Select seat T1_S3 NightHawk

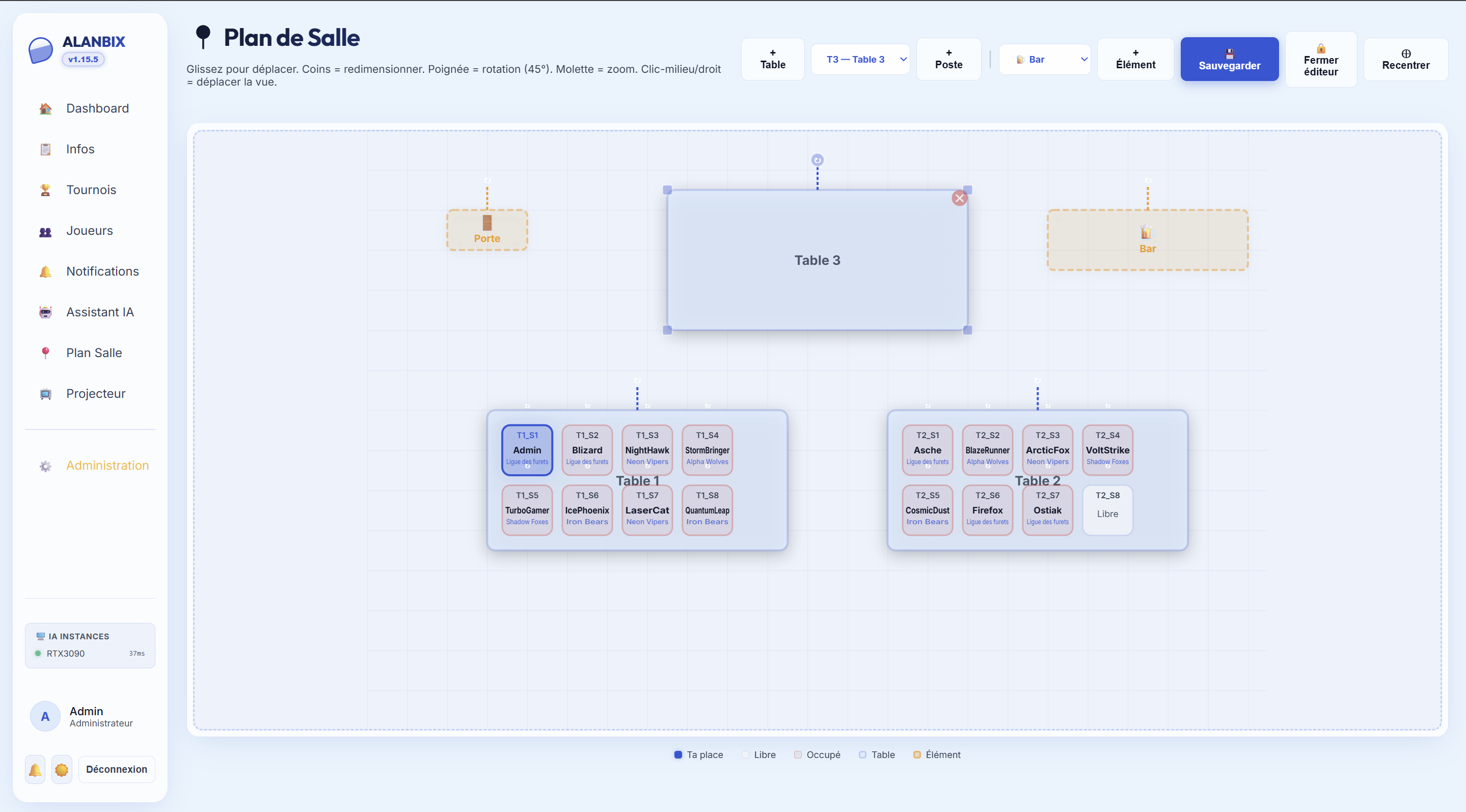(647, 449)
